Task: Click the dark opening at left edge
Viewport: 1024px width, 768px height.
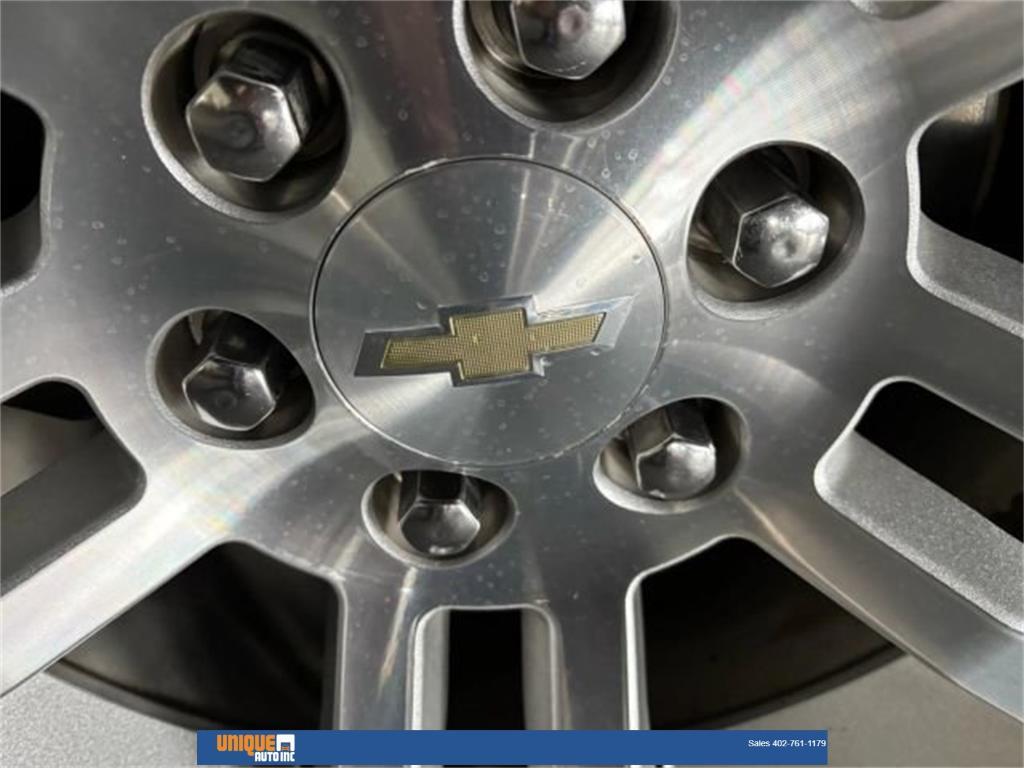Action: point(20,190)
